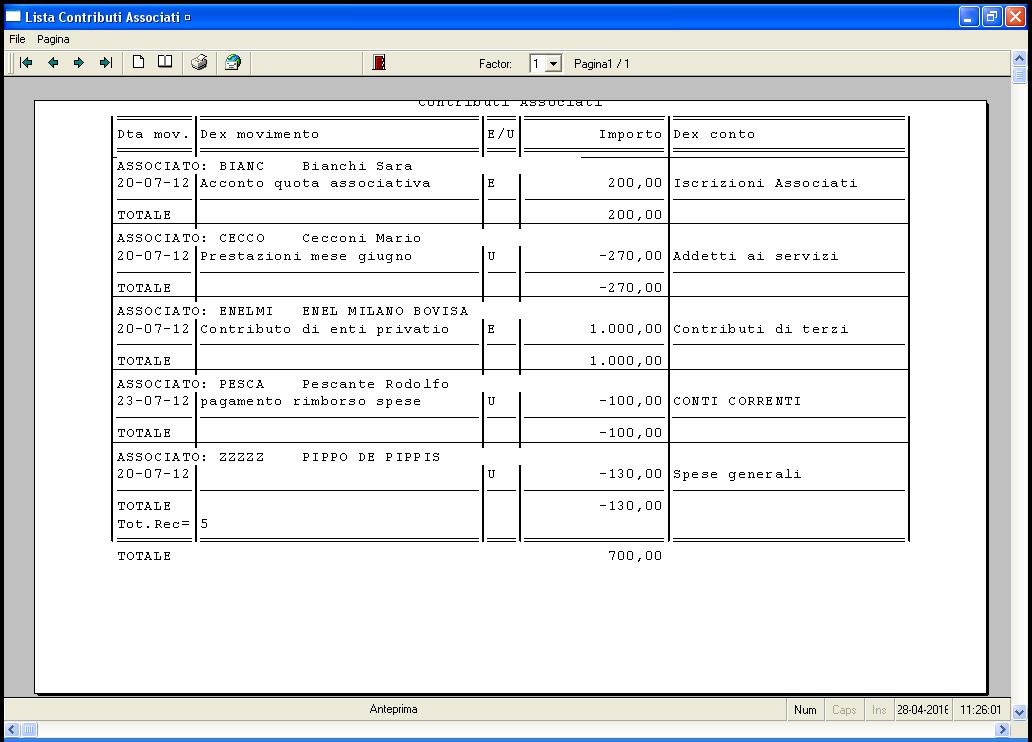Click the 'ENEL MILANO BOVISA' associate name
The image size is (1032, 742).
tap(385, 311)
